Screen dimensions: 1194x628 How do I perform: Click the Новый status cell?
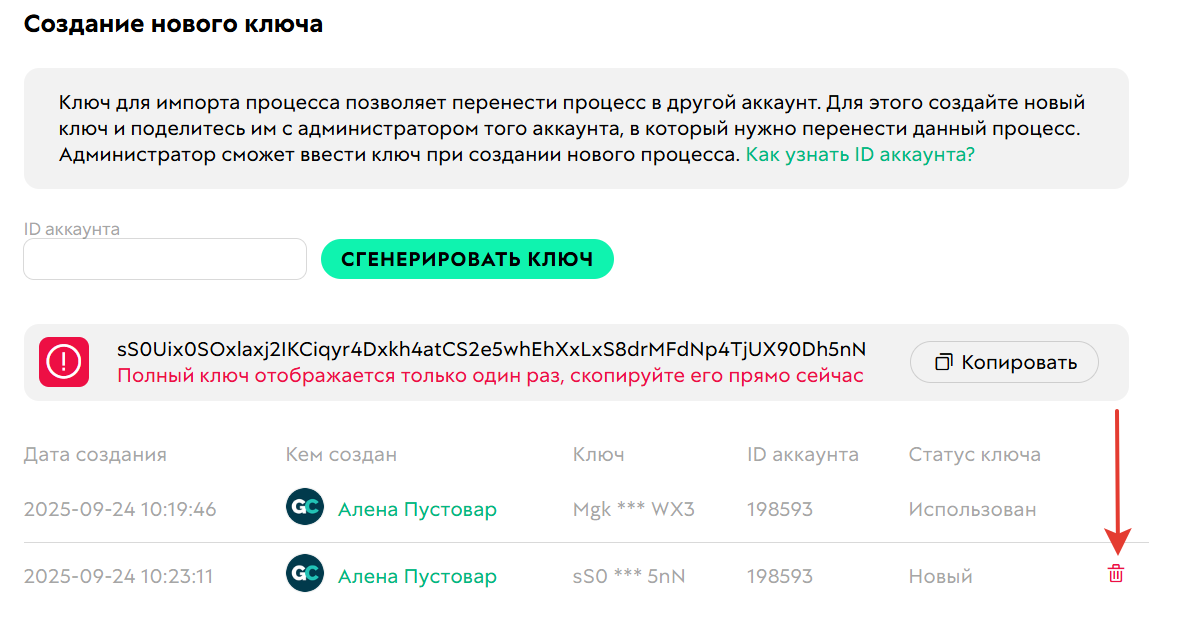[940, 576]
